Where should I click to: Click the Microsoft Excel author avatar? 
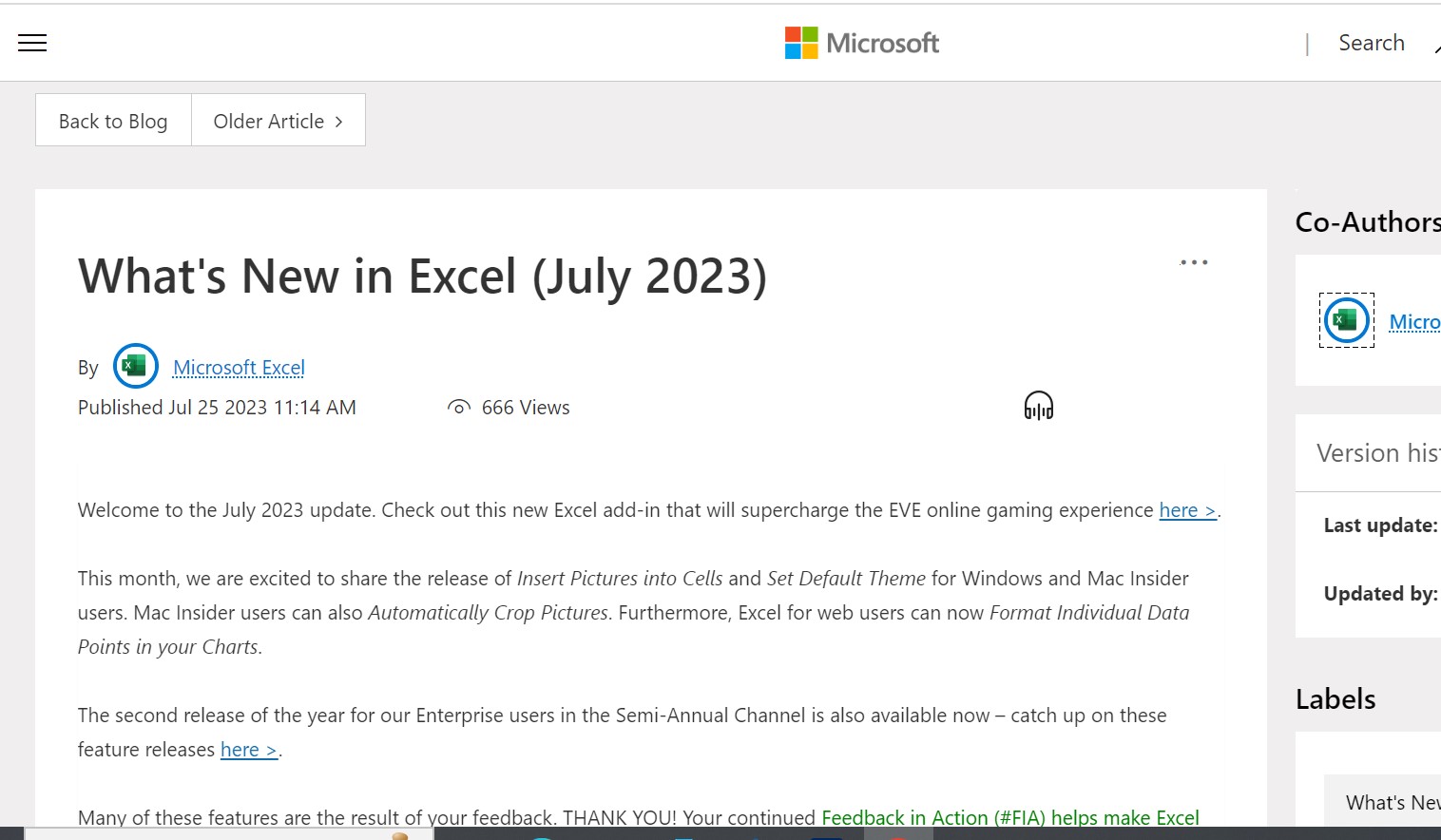[x=135, y=366]
